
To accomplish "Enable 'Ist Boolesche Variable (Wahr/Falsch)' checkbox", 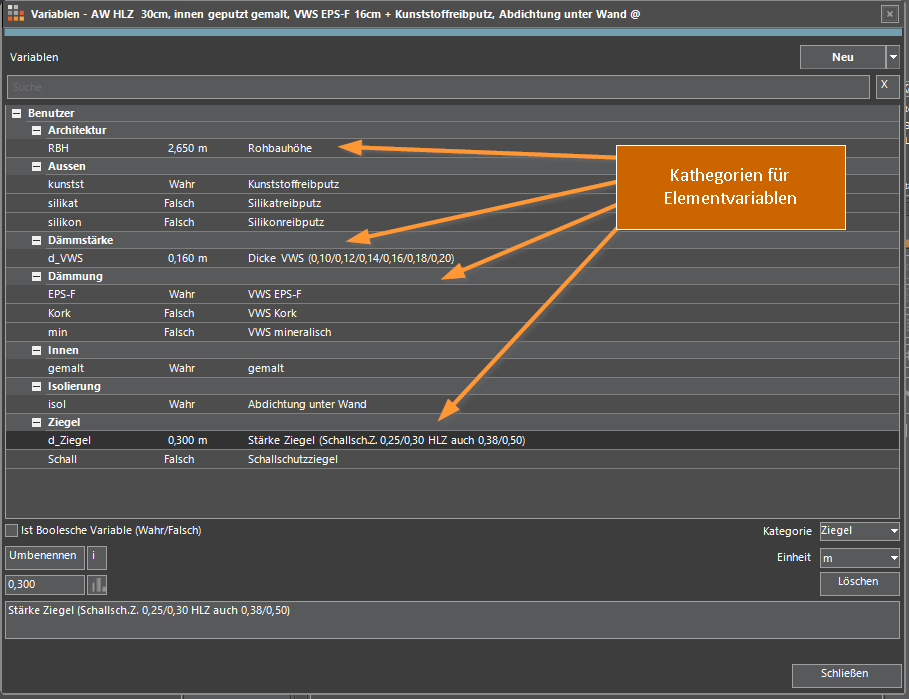I will pos(11,530).
